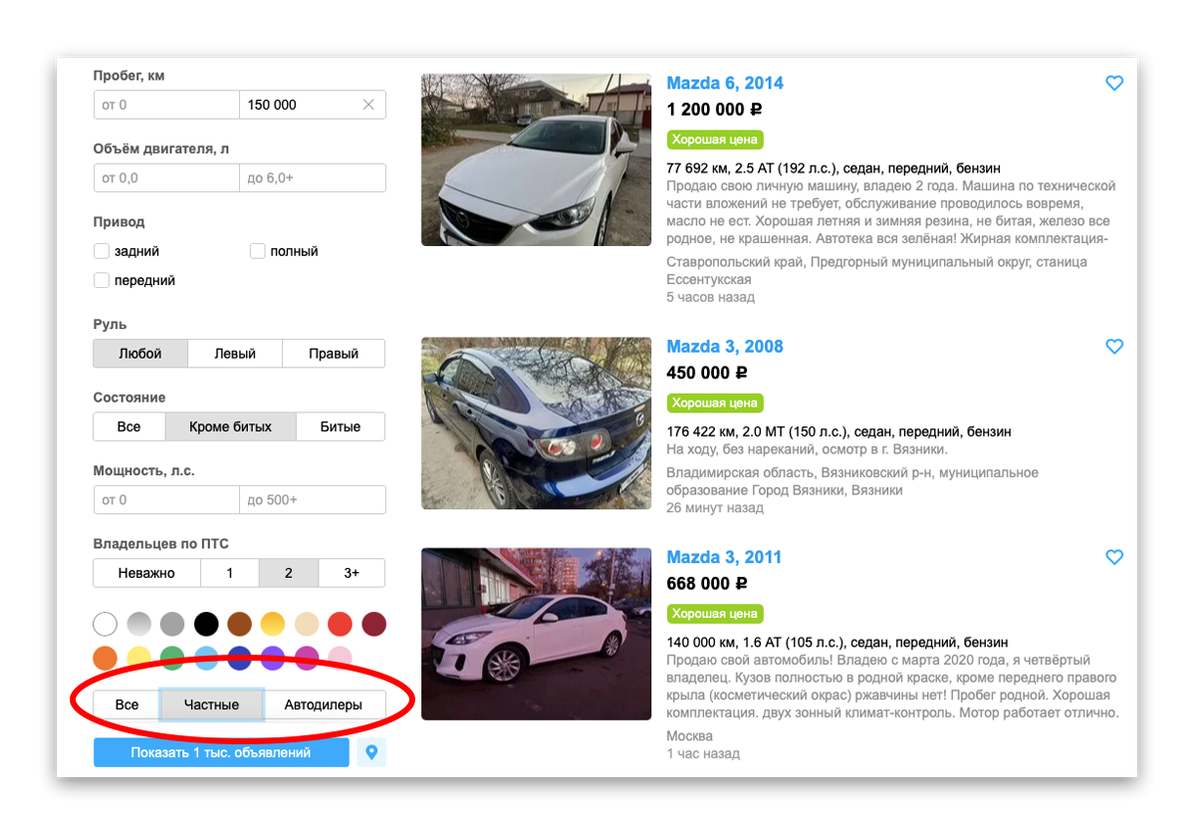Choose 2 owners by PTS
The image size is (1200, 838).
[289, 573]
